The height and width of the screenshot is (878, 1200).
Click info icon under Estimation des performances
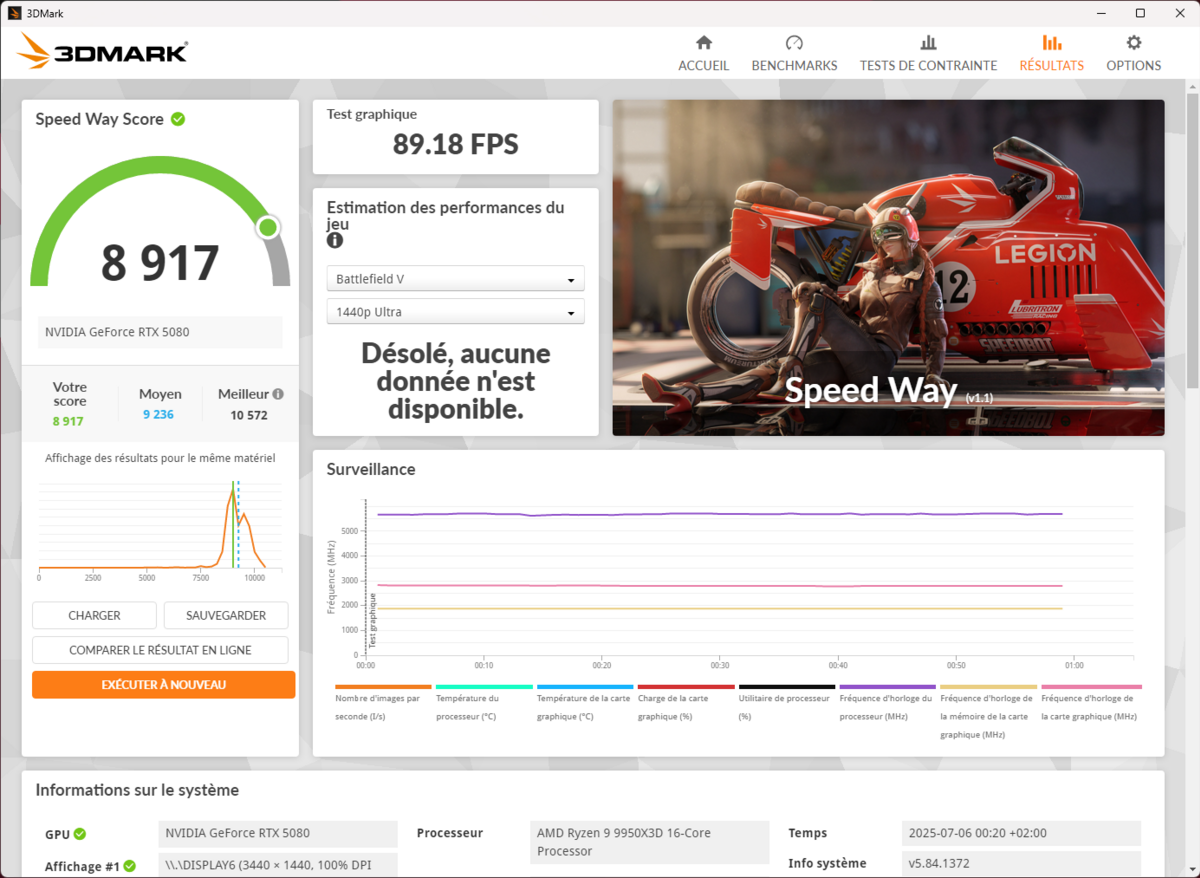pyautogui.click(x=335, y=241)
